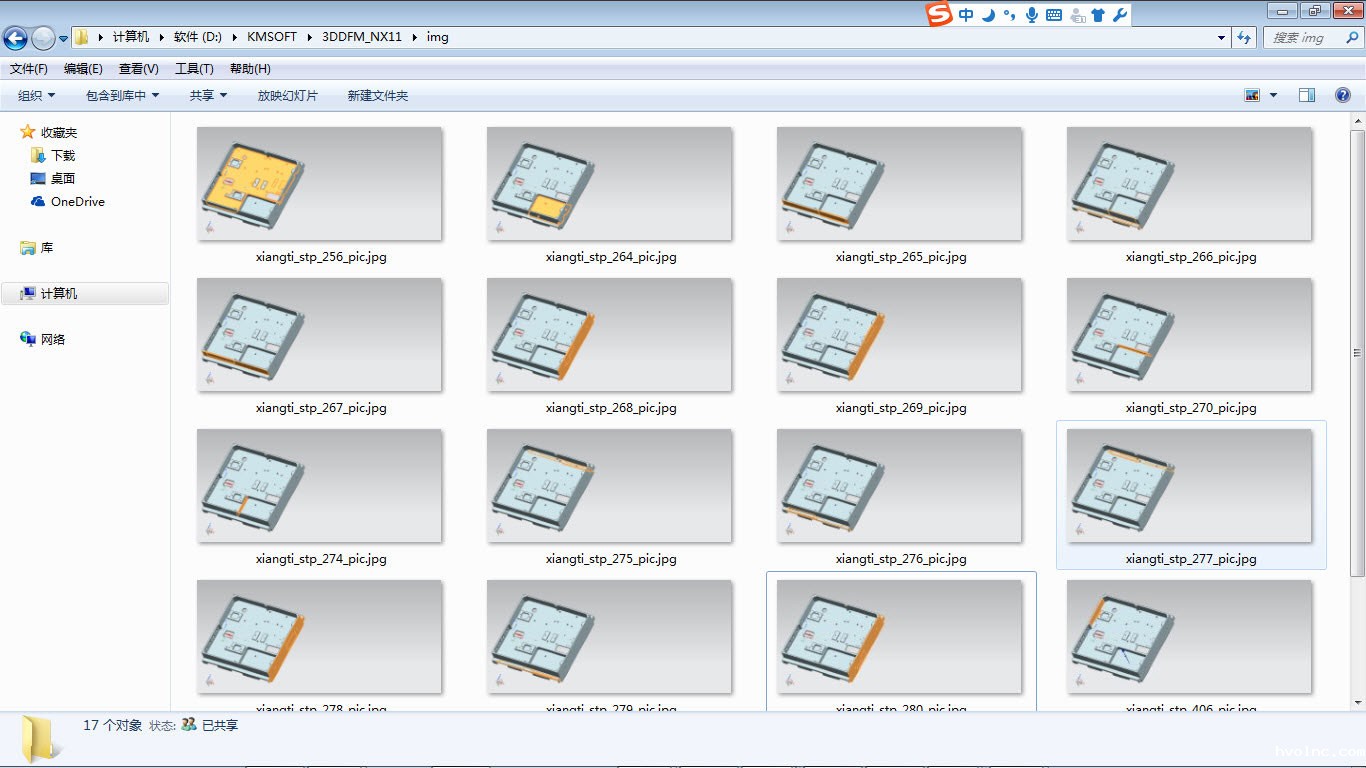Click the 新建文件夹 button
This screenshot has width=1366, height=768.
click(x=377, y=96)
